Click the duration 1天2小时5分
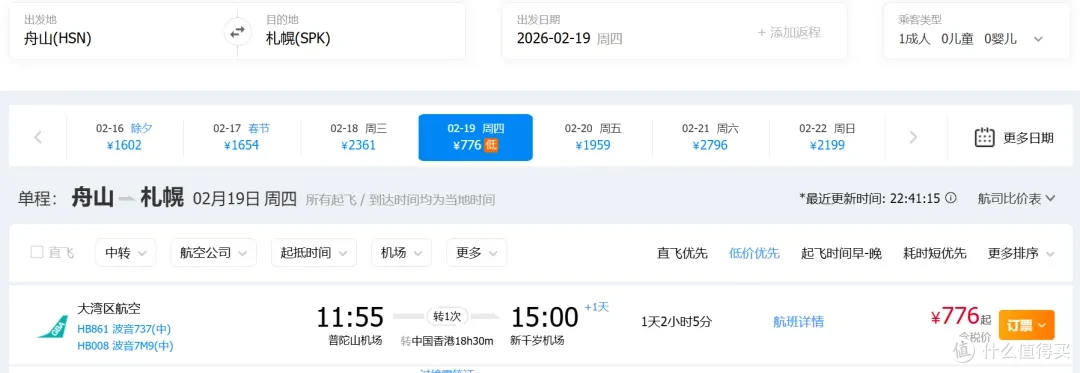1080x373 pixels. [x=676, y=321]
